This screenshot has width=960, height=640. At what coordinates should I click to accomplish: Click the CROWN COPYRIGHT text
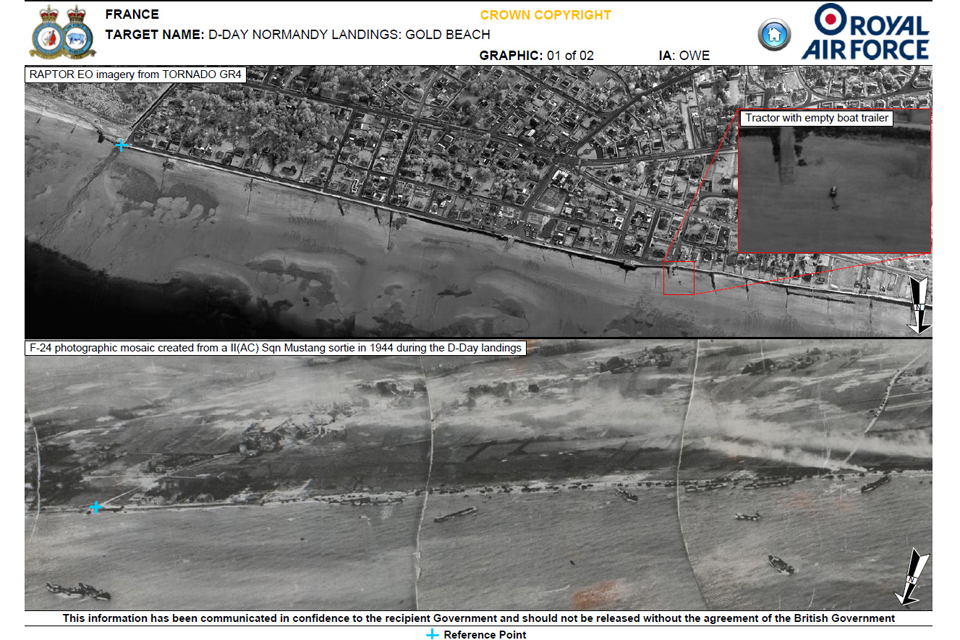point(545,15)
